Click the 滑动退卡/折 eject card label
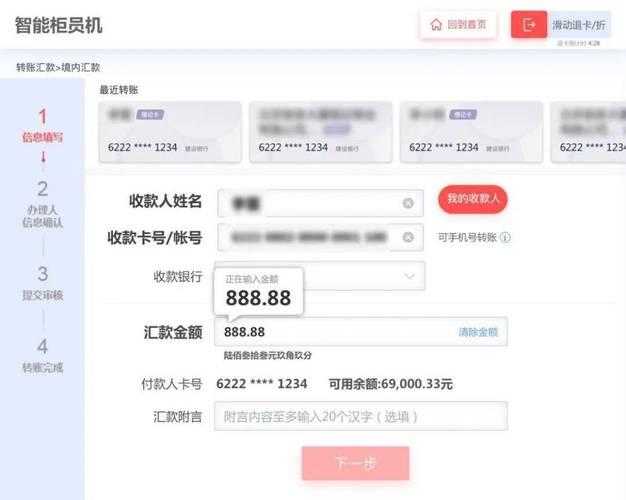The width and height of the screenshot is (626, 500). click(x=579, y=25)
